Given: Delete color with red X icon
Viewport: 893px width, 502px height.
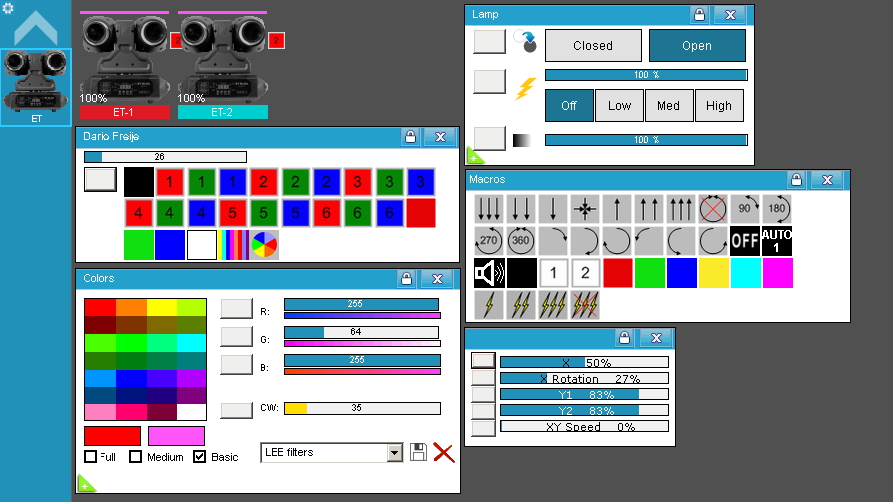Looking at the screenshot, I should (444, 452).
